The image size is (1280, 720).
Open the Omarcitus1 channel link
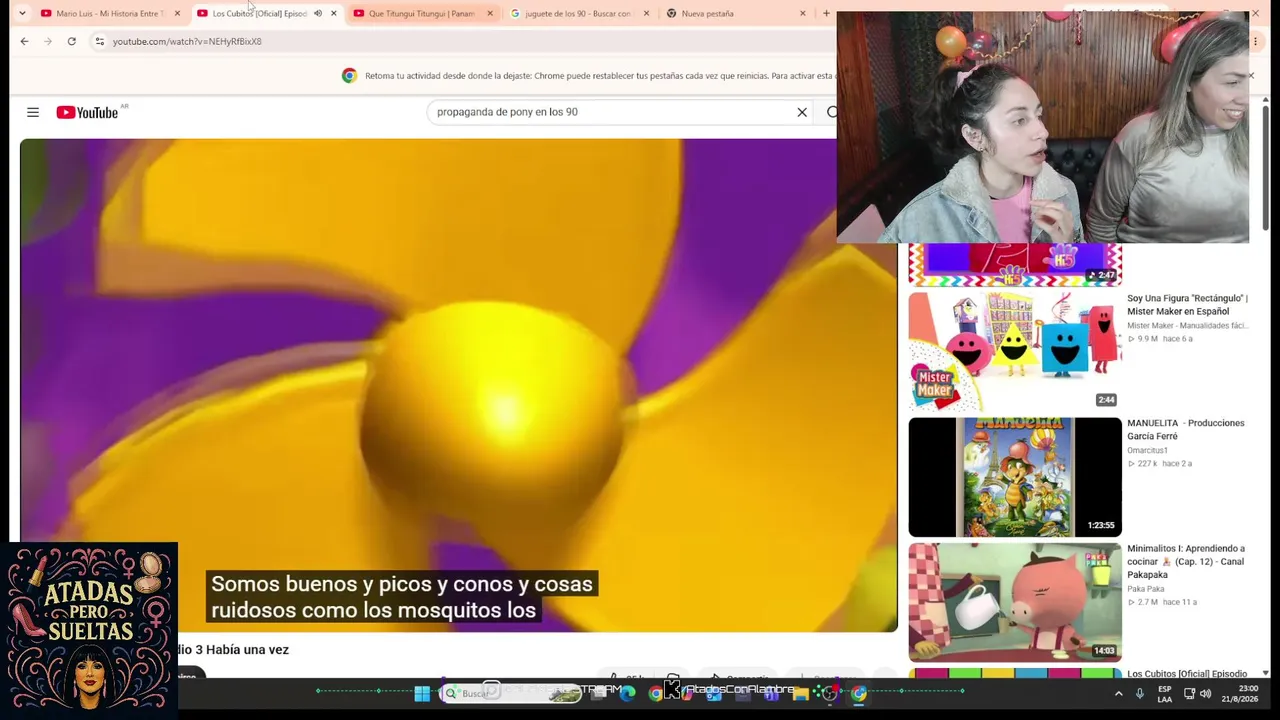click(1147, 451)
